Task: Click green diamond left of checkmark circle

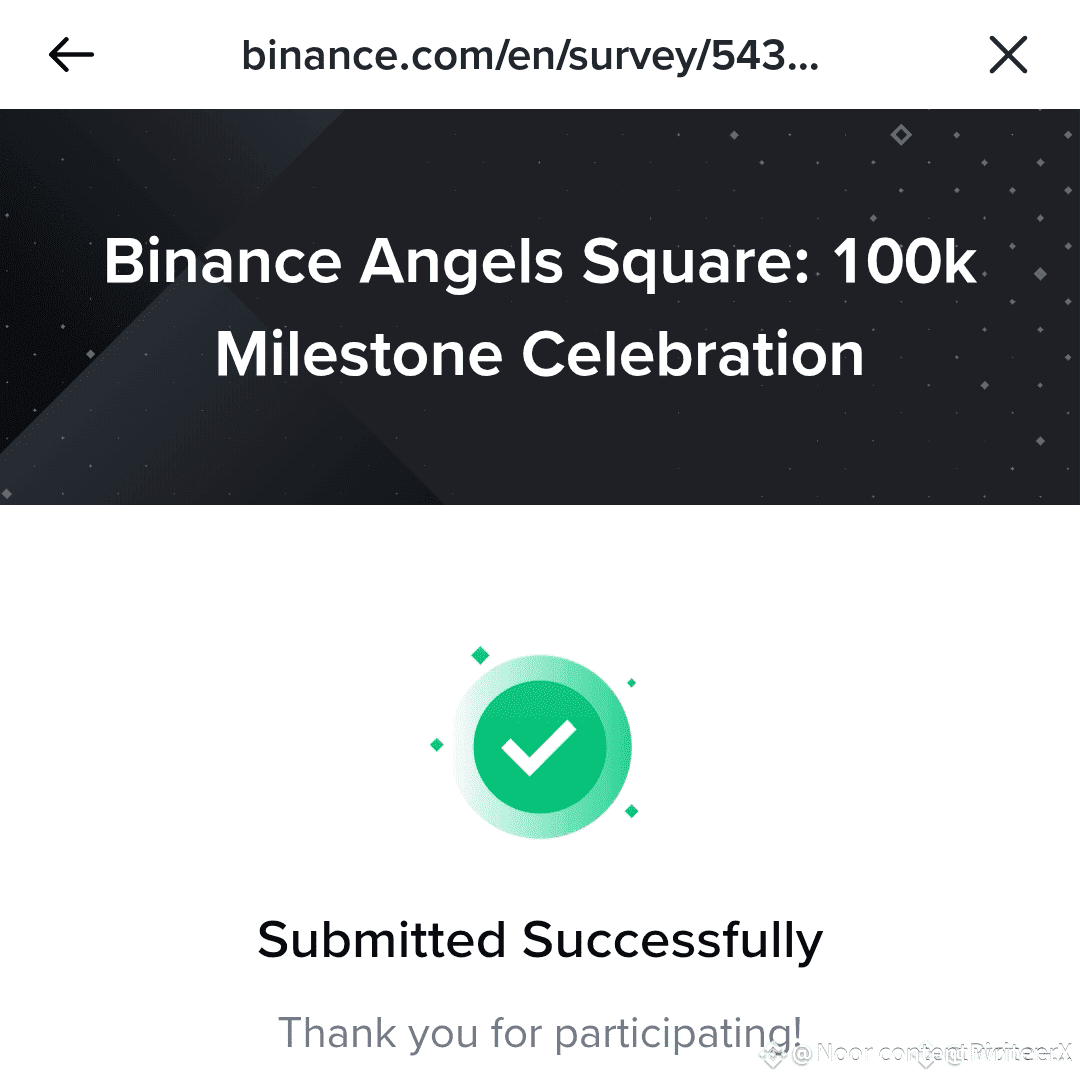Action: pos(436,745)
